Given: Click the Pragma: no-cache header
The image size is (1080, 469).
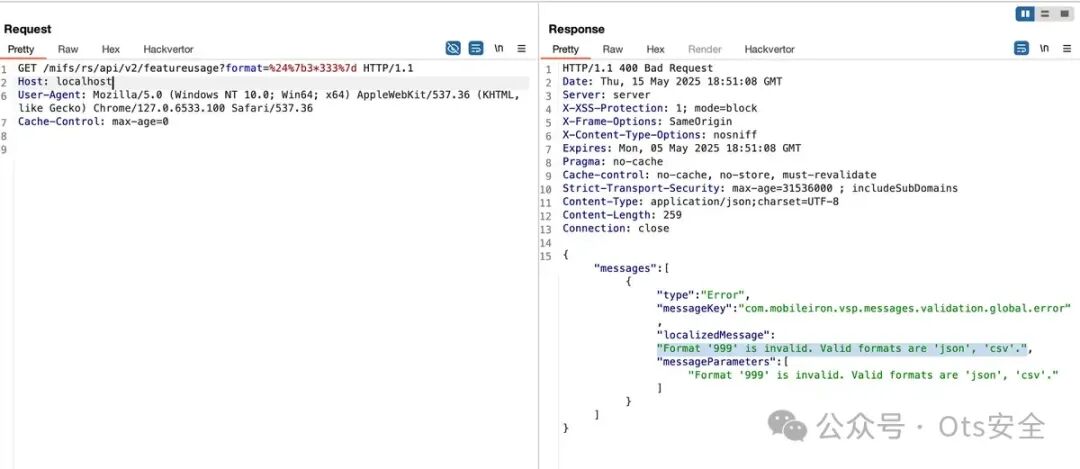Looking at the screenshot, I should (612, 162).
